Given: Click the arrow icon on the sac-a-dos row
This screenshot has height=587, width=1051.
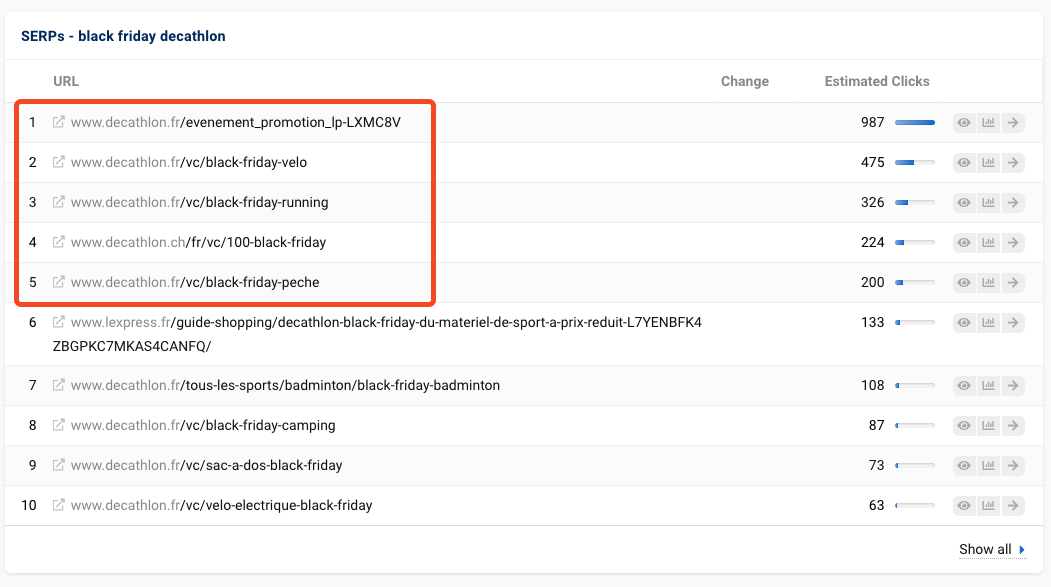Looking at the screenshot, I should tap(1013, 466).
